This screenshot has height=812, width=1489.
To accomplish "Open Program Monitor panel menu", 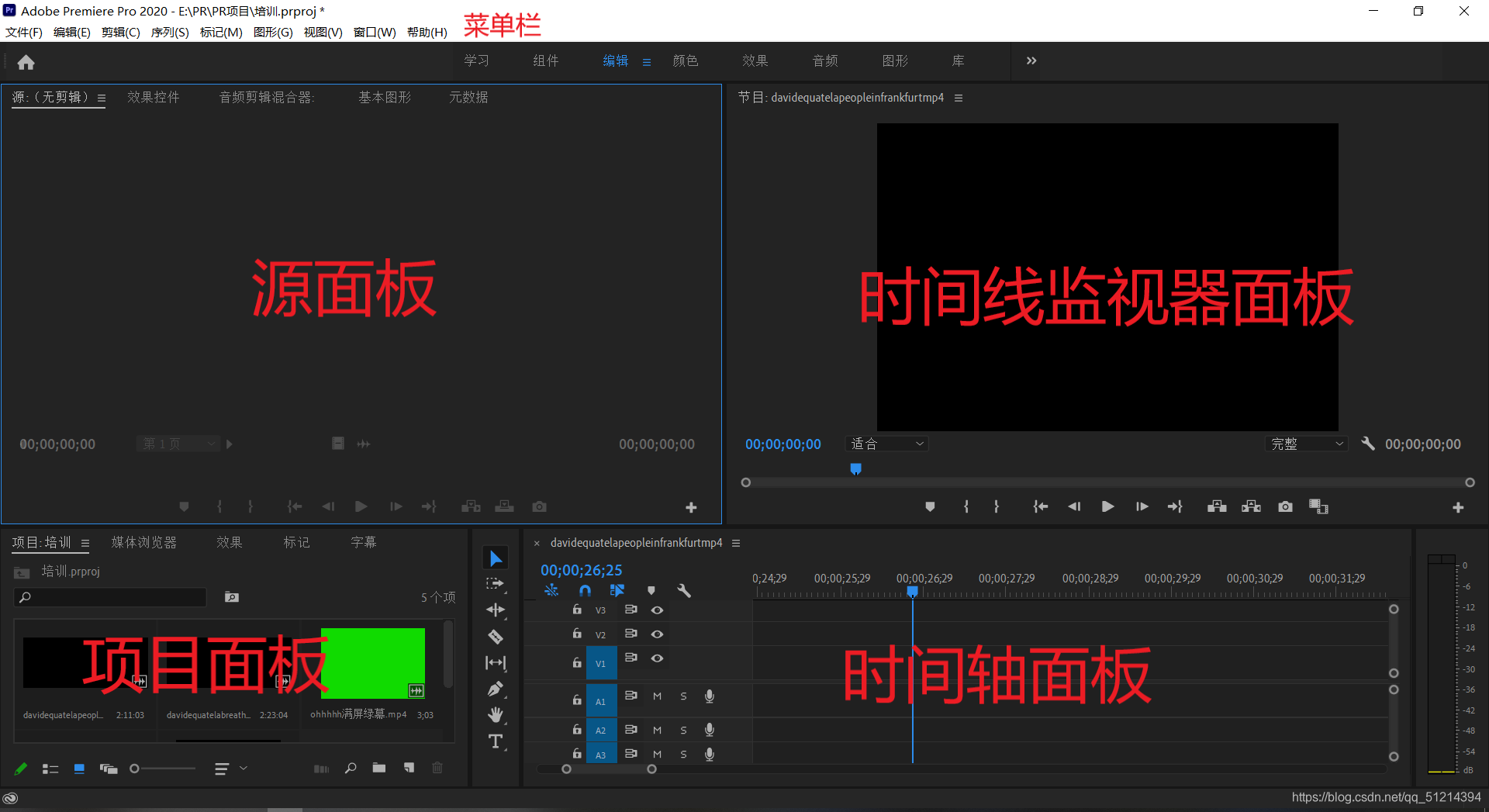I will tap(959, 98).
